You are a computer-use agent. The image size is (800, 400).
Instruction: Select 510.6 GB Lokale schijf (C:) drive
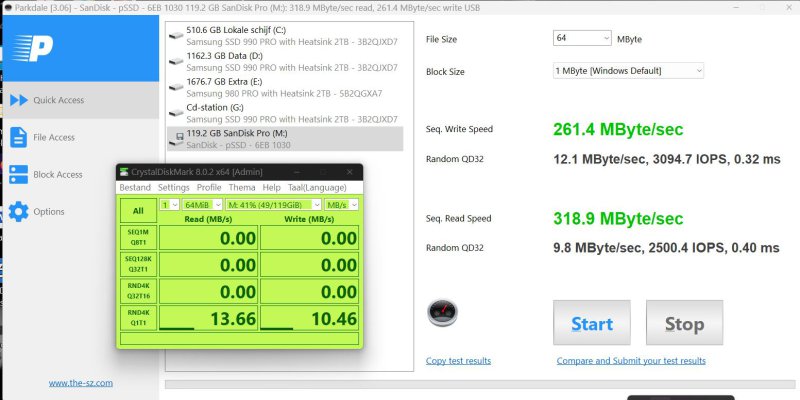[286, 36]
